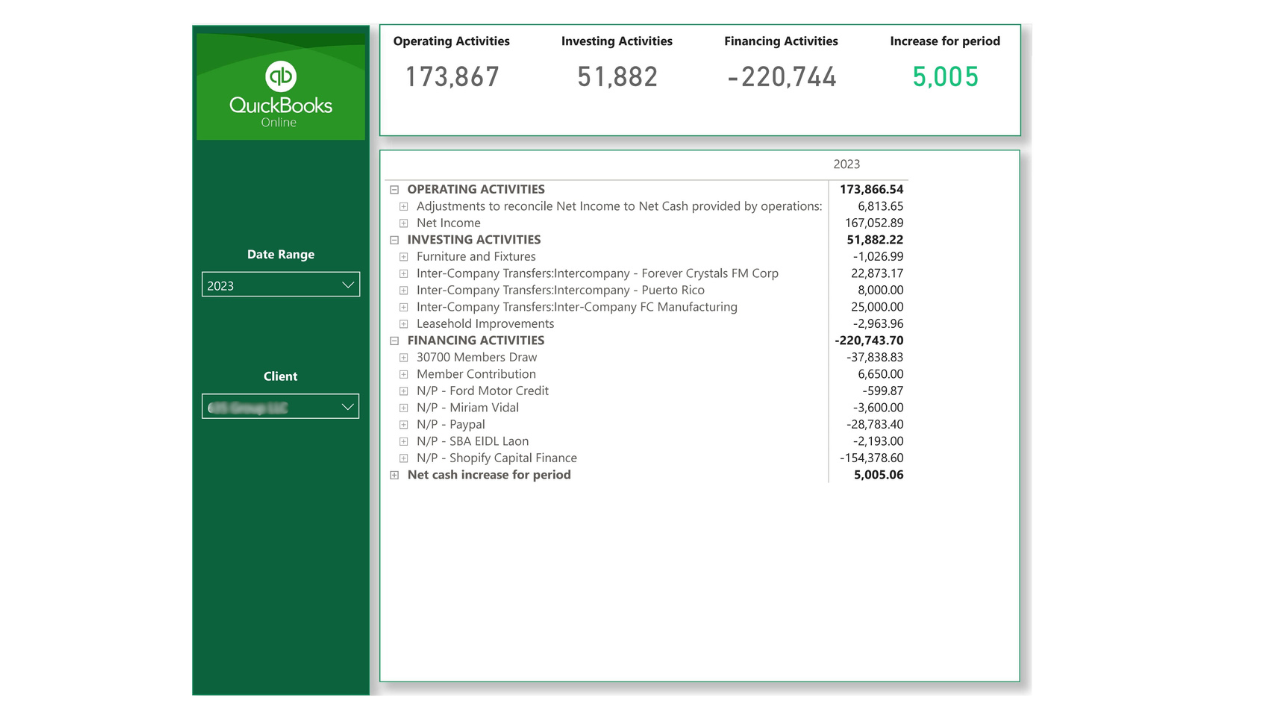
Task: Expand Adjustments to reconcile Net Income row
Action: point(403,206)
